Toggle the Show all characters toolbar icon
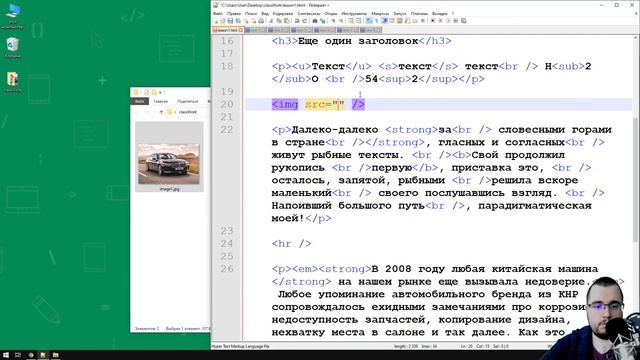Screen dimensions: 640x360 click(x=376, y=20)
